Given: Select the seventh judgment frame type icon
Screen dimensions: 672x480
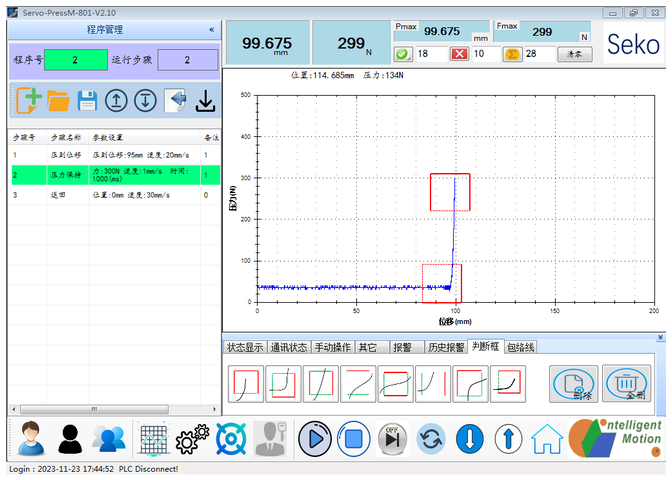Looking at the screenshot, I should (x=470, y=384).
